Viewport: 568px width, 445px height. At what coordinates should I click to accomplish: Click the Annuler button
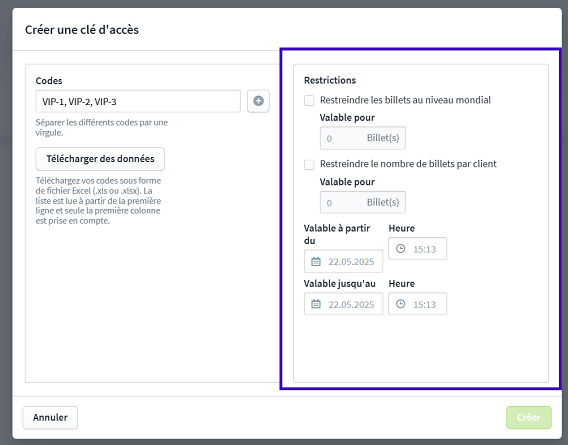[x=50, y=417]
